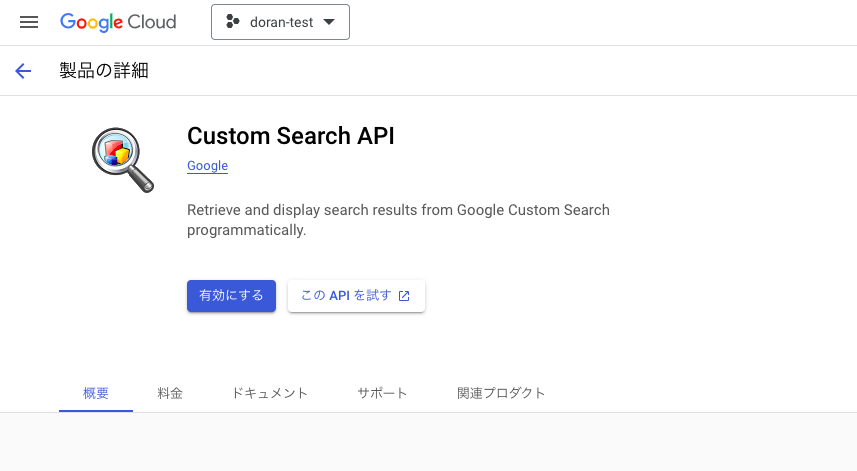
Task: Click the dropdown arrow next to doran-test
Action: click(x=329, y=22)
